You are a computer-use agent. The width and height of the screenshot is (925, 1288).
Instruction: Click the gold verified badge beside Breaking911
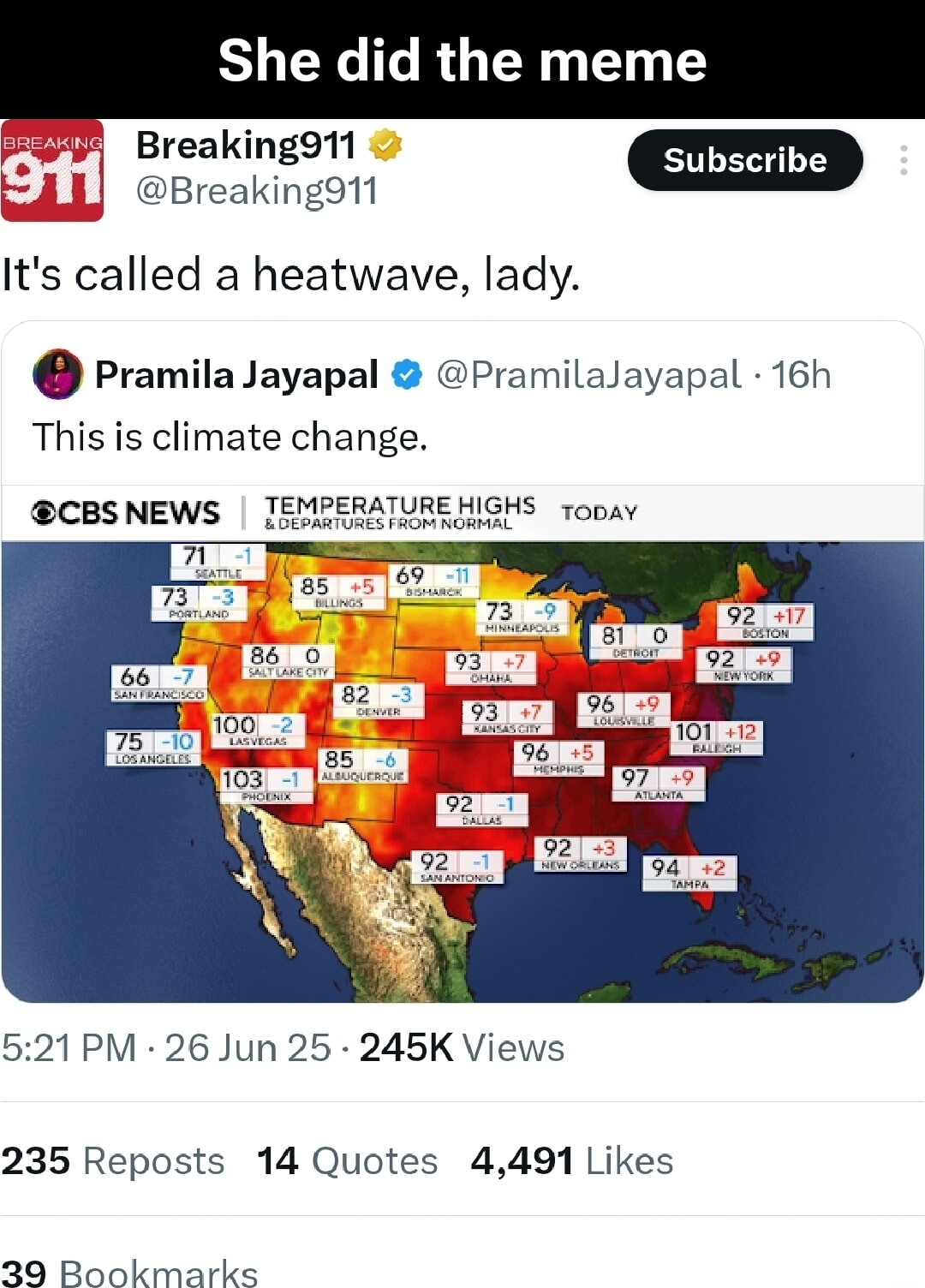pos(385,145)
